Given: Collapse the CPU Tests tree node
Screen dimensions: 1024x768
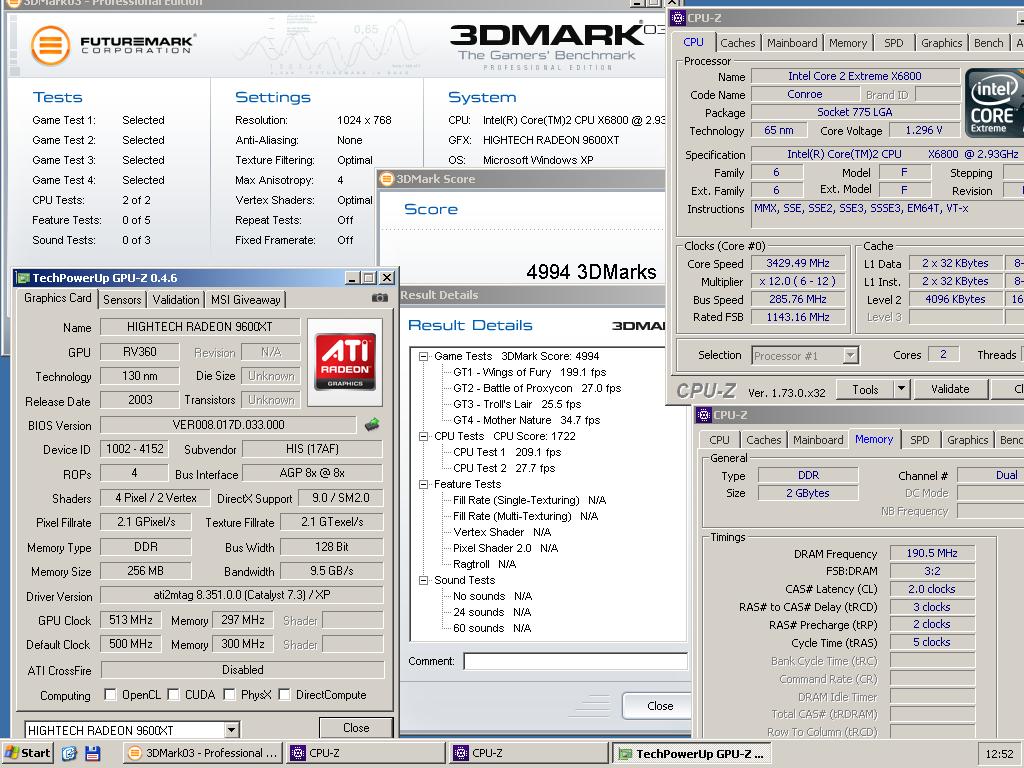Looking at the screenshot, I should (x=423, y=436).
